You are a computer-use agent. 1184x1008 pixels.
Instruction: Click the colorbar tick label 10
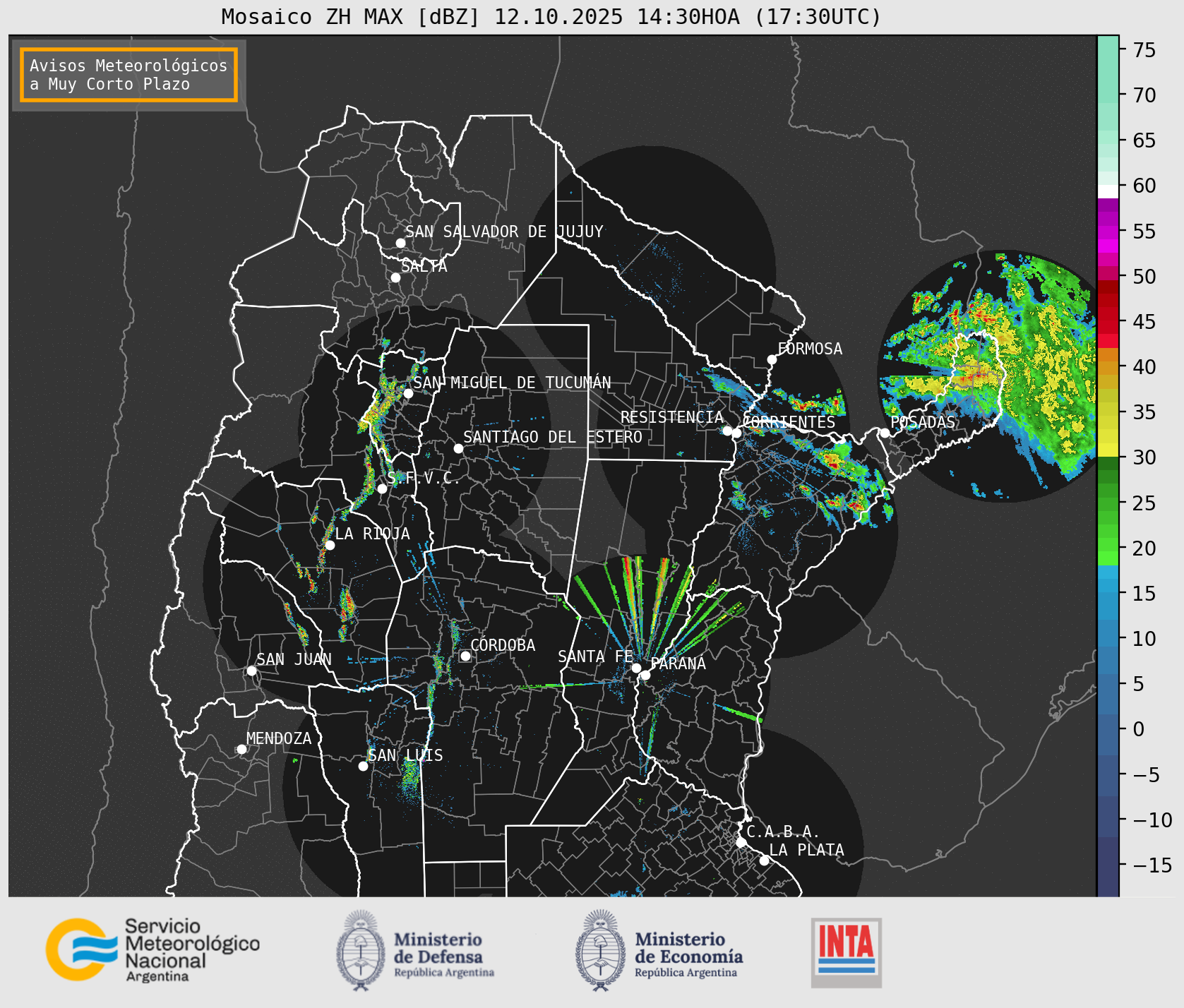(x=1144, y=638)
